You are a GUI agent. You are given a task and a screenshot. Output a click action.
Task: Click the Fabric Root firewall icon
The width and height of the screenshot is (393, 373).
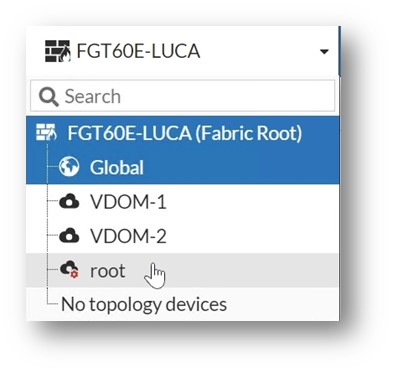click(46, 132)
